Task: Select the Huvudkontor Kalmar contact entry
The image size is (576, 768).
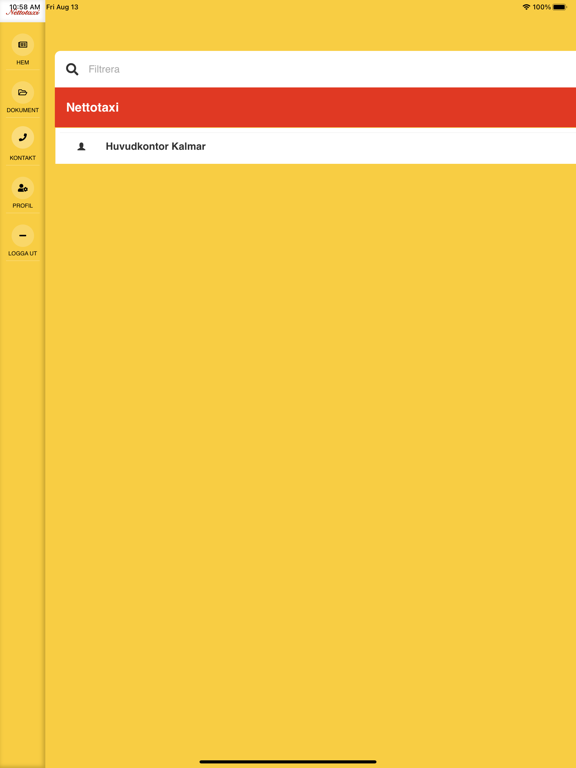Action: [315, 146]
